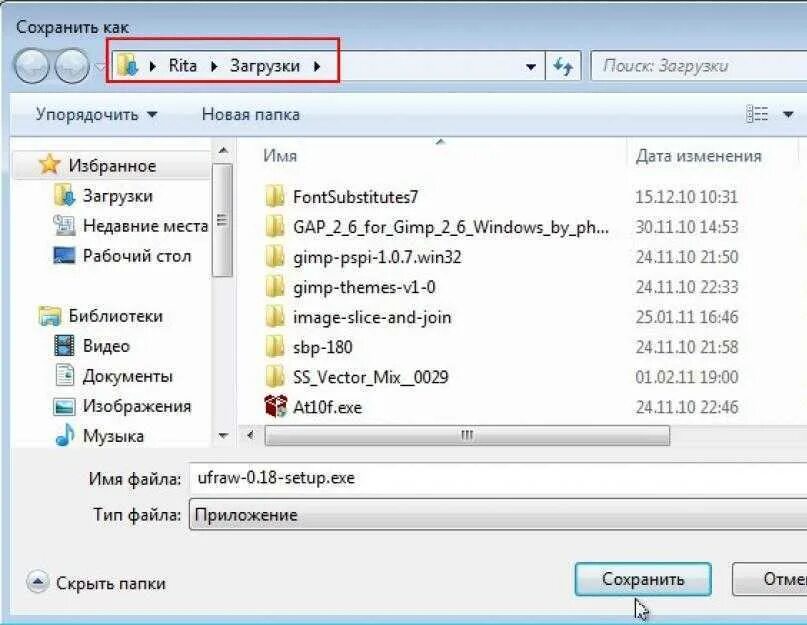This screenshot has width=807, height=625.
Task: Click the Библиотеки icon
Action: pos(49,316)
